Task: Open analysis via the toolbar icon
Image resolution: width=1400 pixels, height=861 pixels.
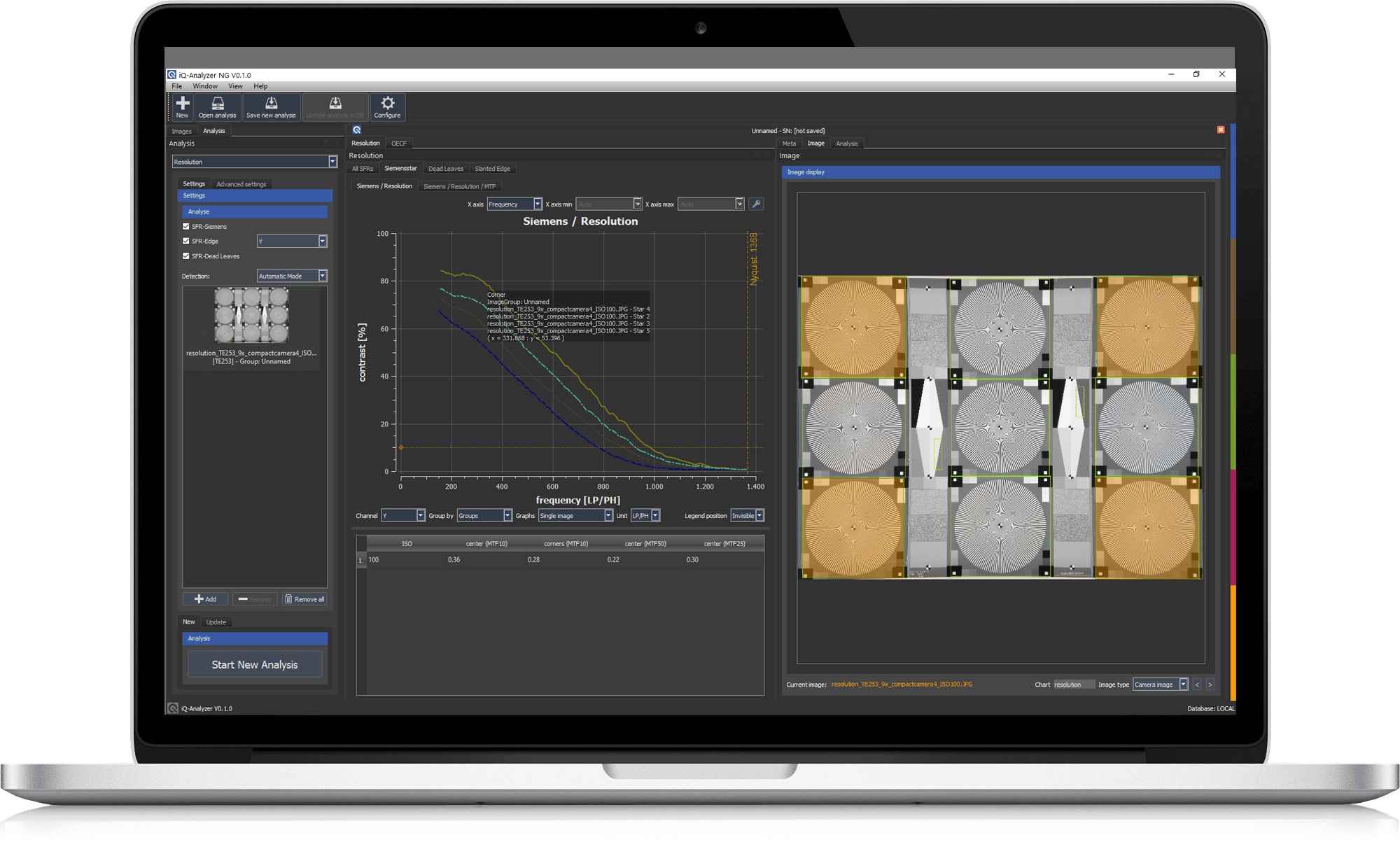Action: tap(217, 107)
